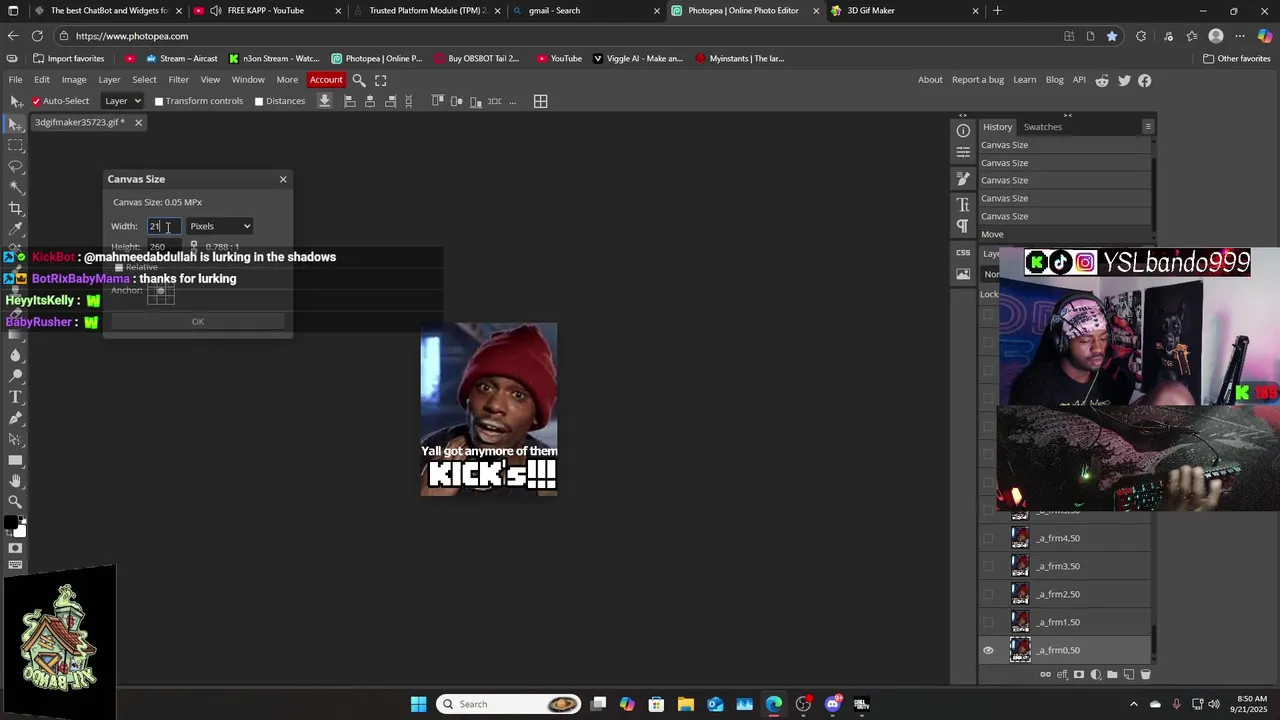Select the _a_frm2,50 layer thumbnail
Image resolution: width=1280 pixels, height=720 pixels.
[x=1020, y=594]
